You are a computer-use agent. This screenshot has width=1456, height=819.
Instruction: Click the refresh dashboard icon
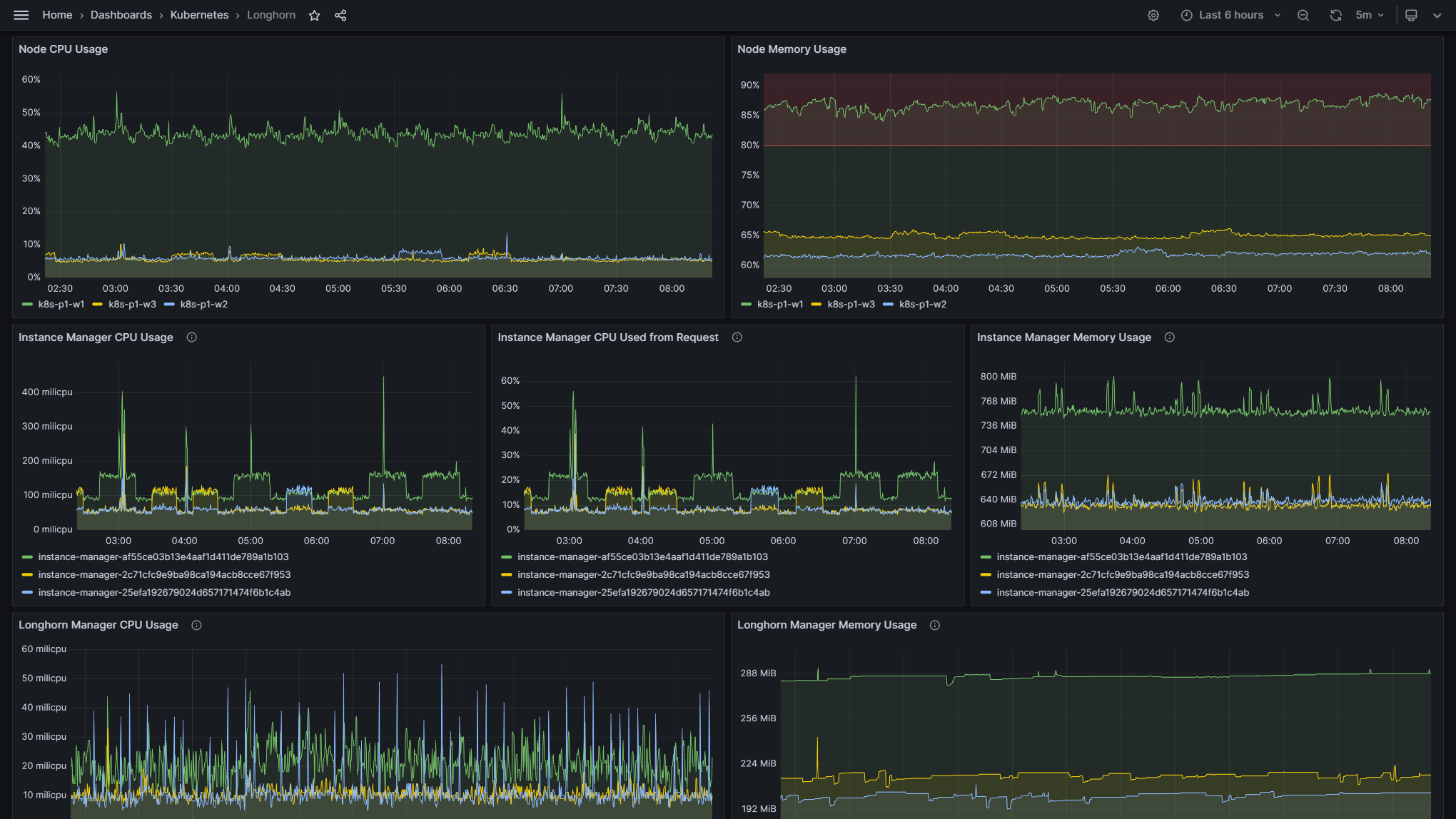point(1335,15)
